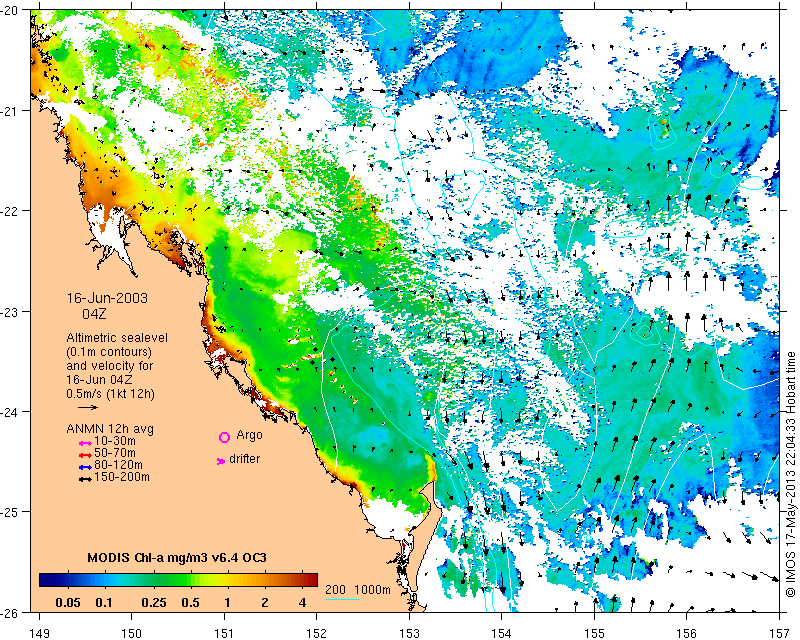Click the dark blue colorbar end
This screenshot has height=640, width=800.
click(45, 580)
